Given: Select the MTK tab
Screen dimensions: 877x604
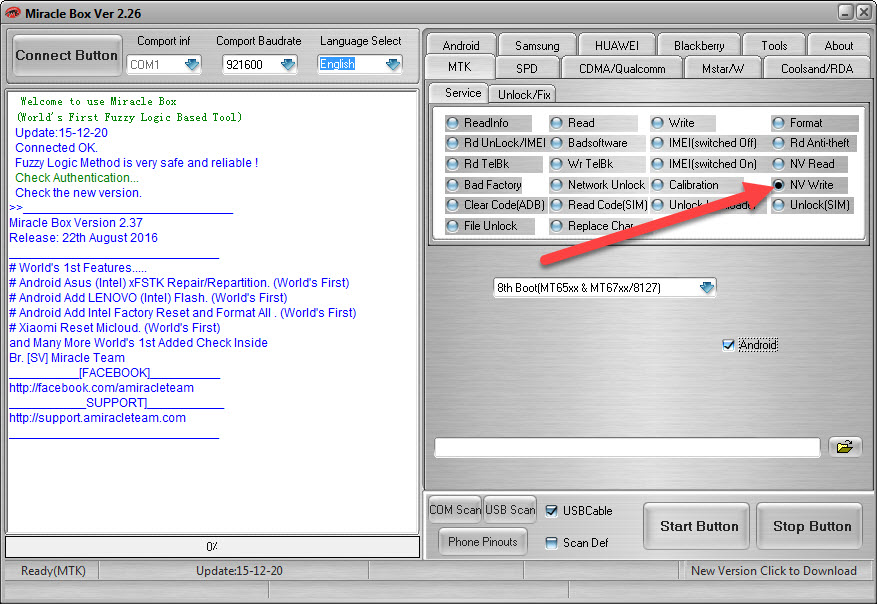Looking at the screenshot, I should pos(460,67).
